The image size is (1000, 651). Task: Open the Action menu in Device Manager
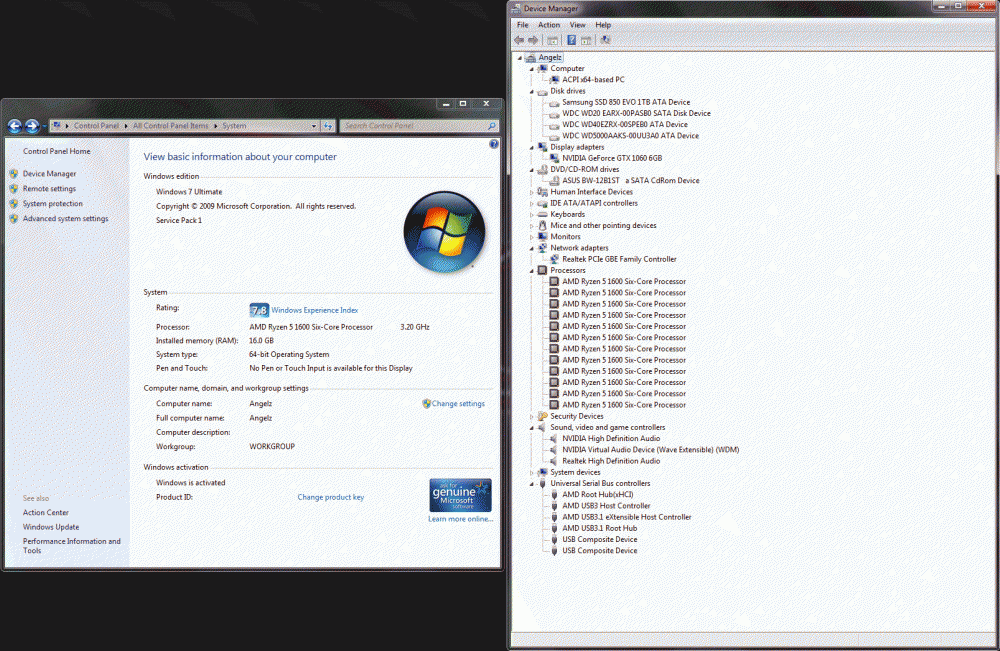point(549,25)
